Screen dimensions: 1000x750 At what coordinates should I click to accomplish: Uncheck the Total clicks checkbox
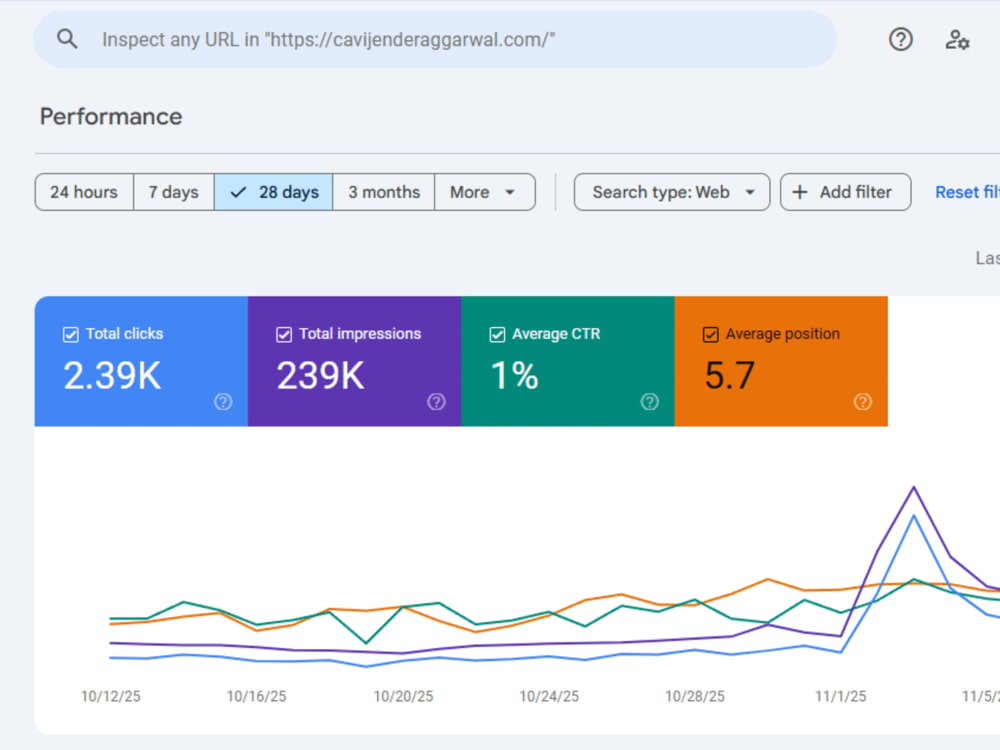[71, 334]
